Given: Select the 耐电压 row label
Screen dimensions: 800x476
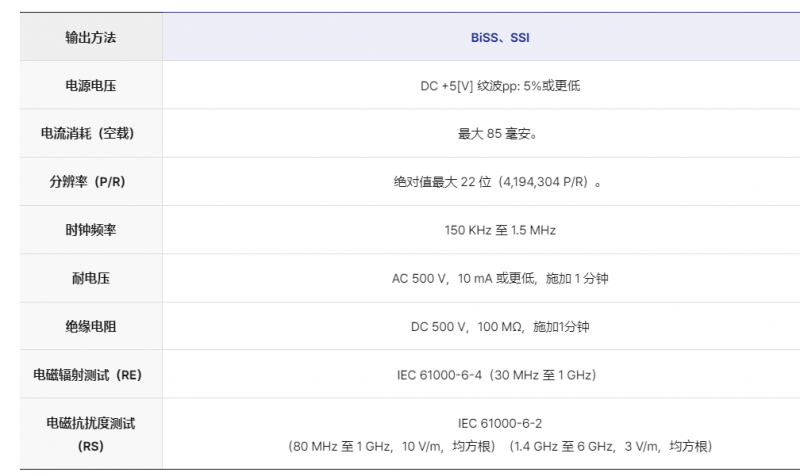Looking at the screenshot, I should coord(90,278).
